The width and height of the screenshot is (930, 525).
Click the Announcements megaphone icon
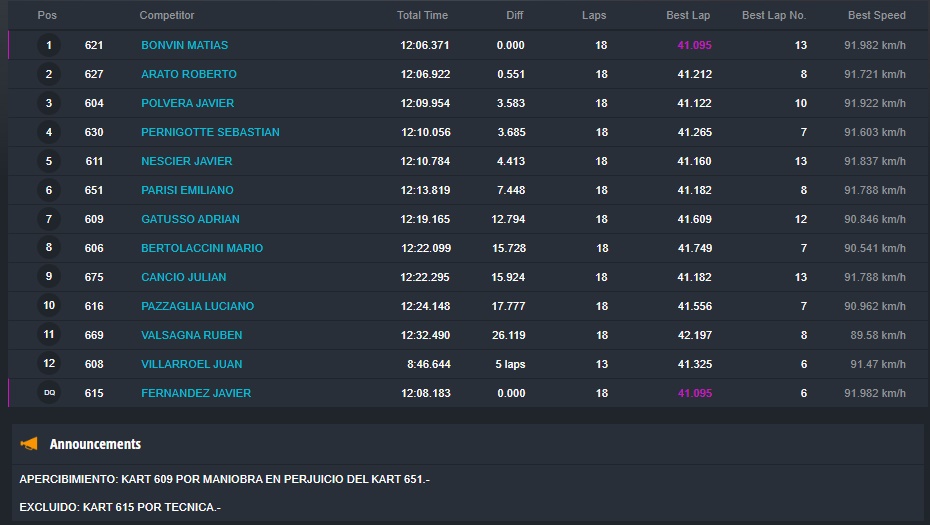(x=29, y=444)
